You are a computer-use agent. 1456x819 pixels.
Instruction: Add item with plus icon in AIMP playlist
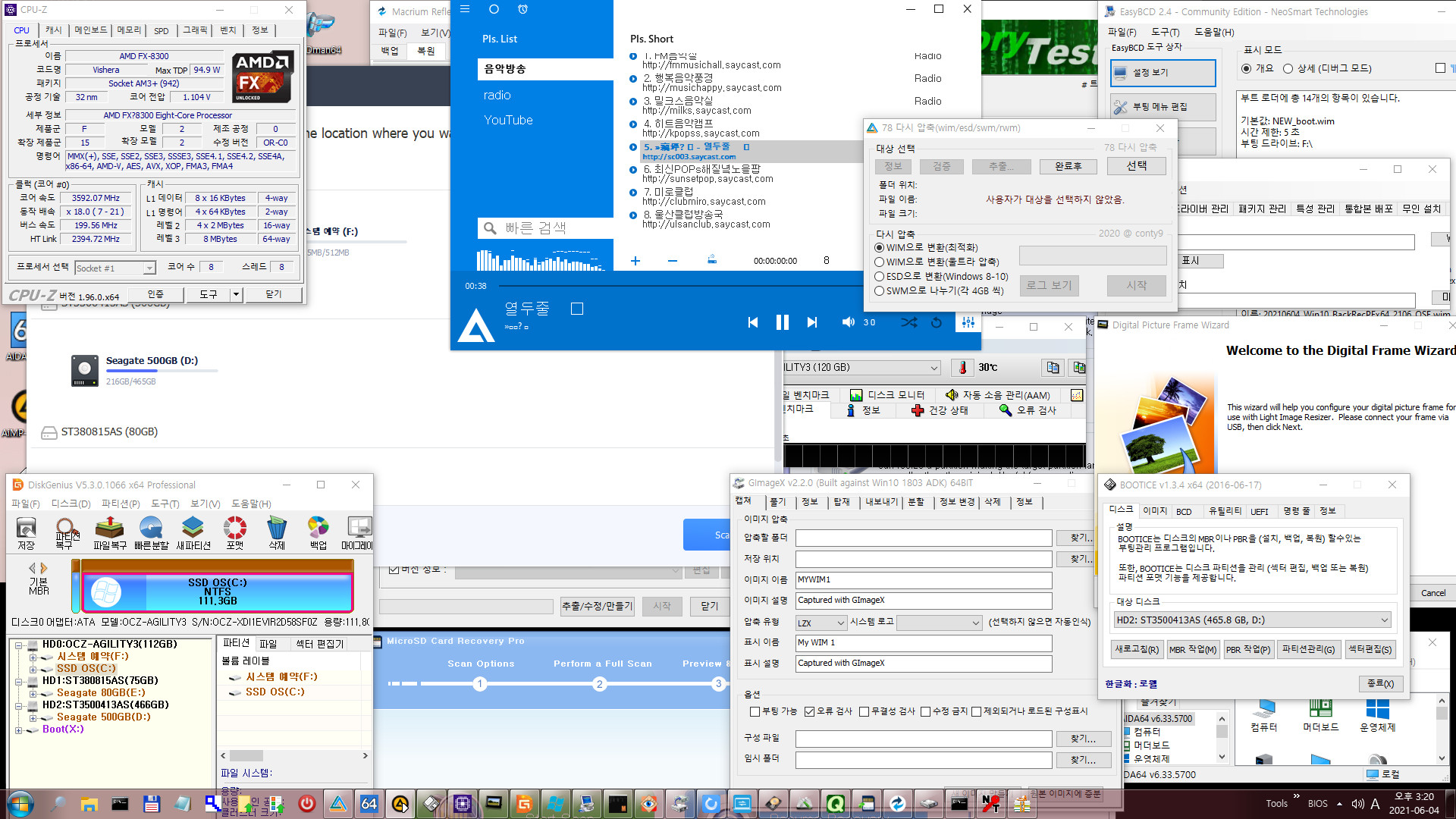pyautogui.click(x=635, y=261)
